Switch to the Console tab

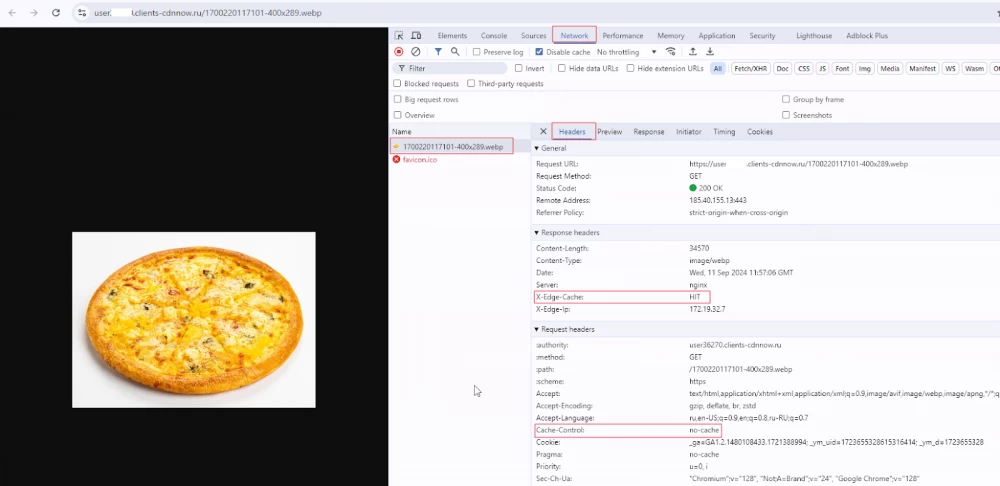pyautogui.click(x=493, y=35)
